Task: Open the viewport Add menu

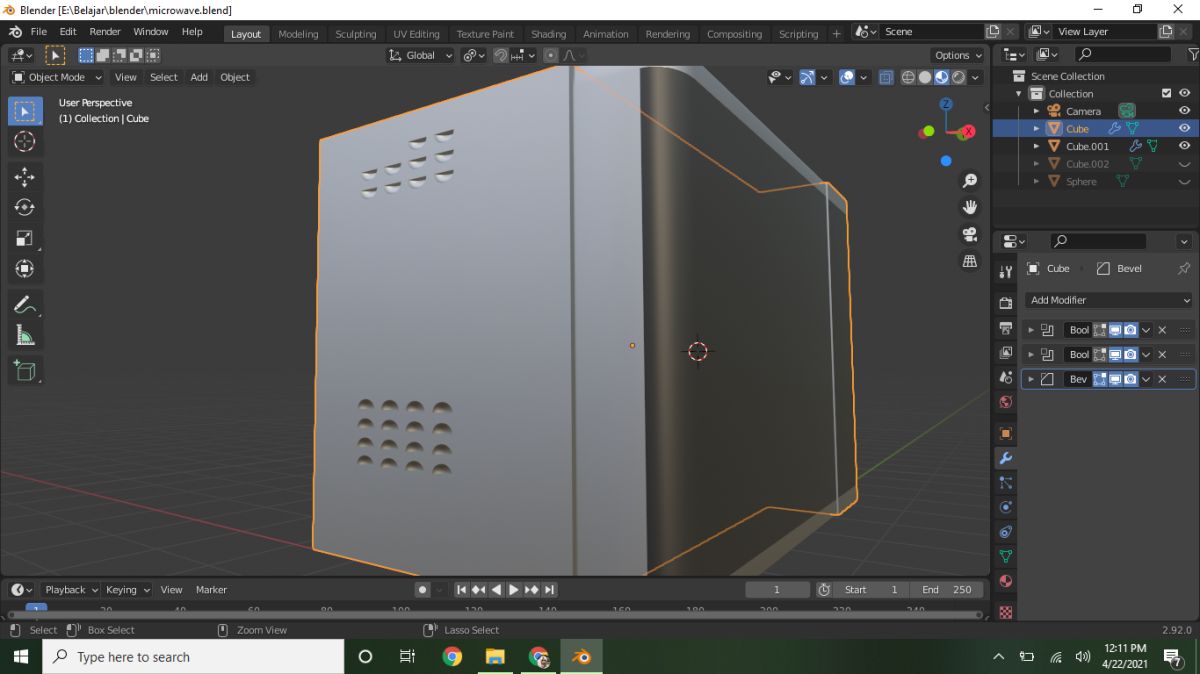Action: (199, 77)
